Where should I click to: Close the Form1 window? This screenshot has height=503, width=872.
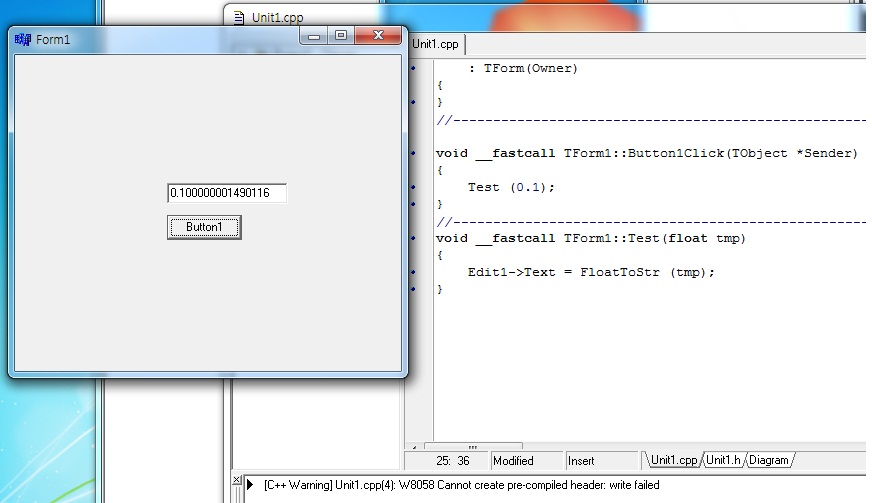tap(377, 36)
